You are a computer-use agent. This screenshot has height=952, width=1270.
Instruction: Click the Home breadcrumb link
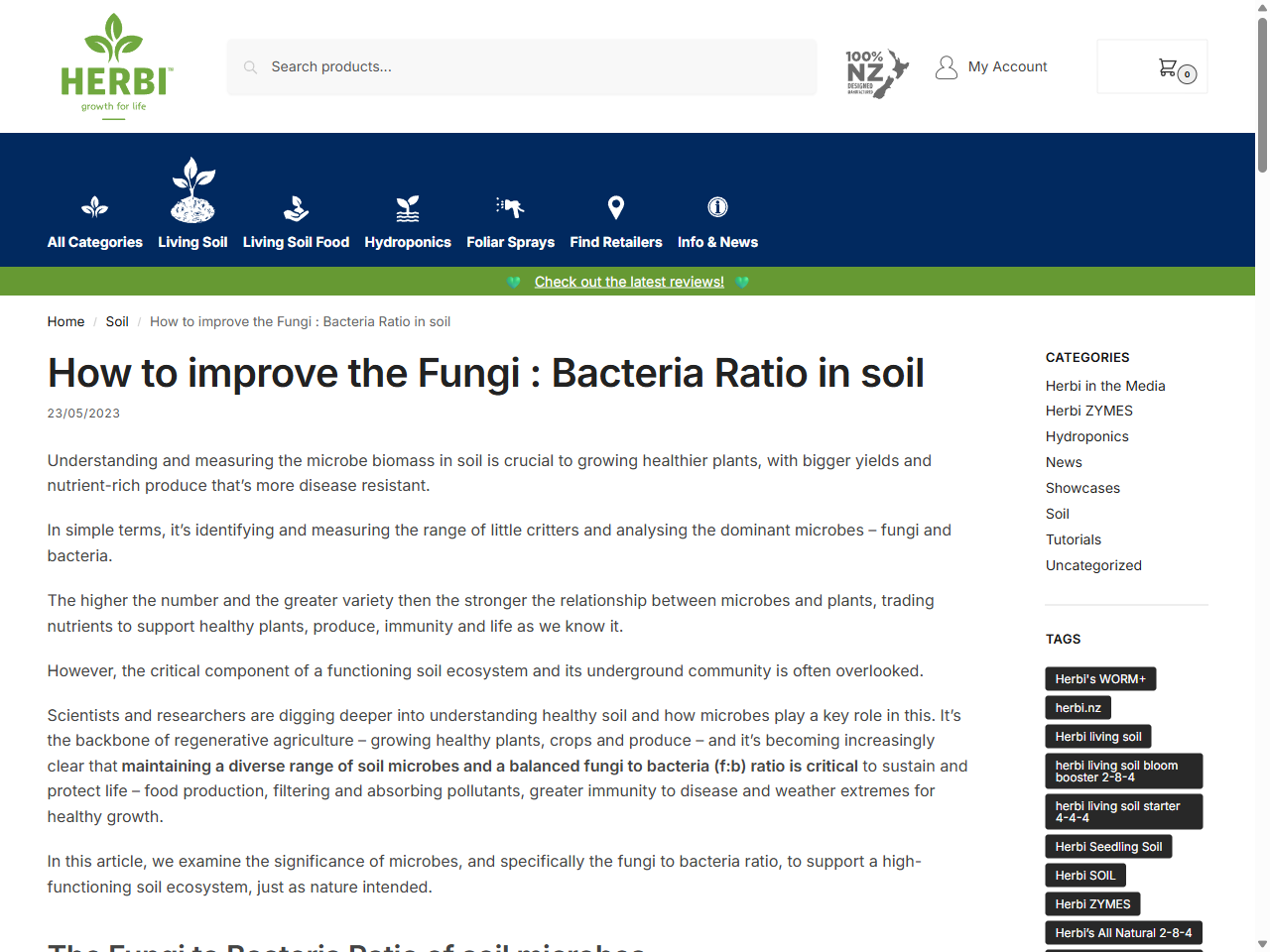(65, 321)
